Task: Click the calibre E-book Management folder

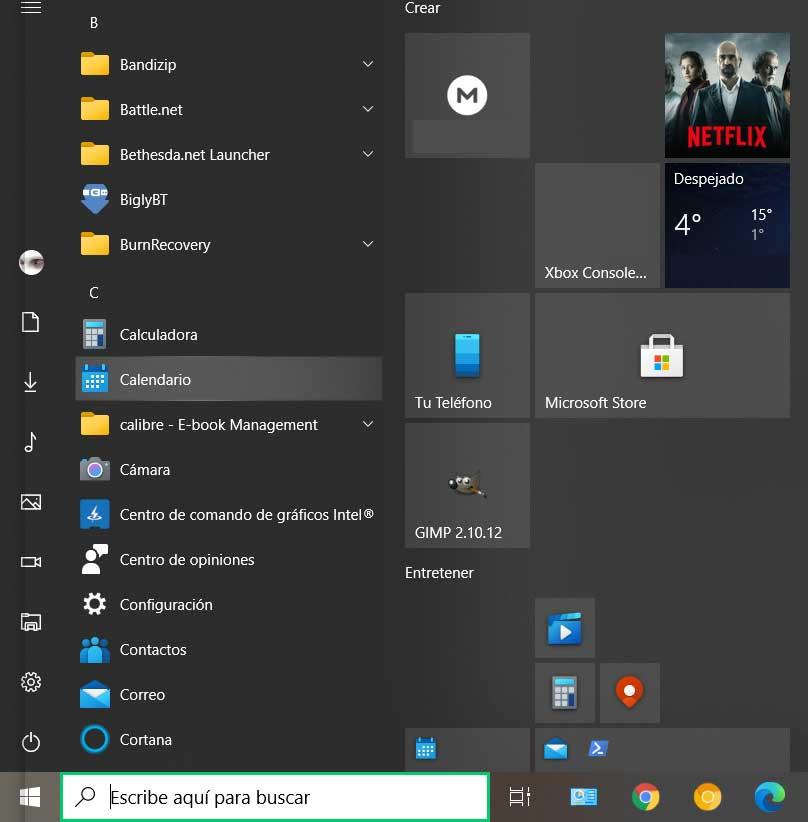Action: tap(229, 424)
